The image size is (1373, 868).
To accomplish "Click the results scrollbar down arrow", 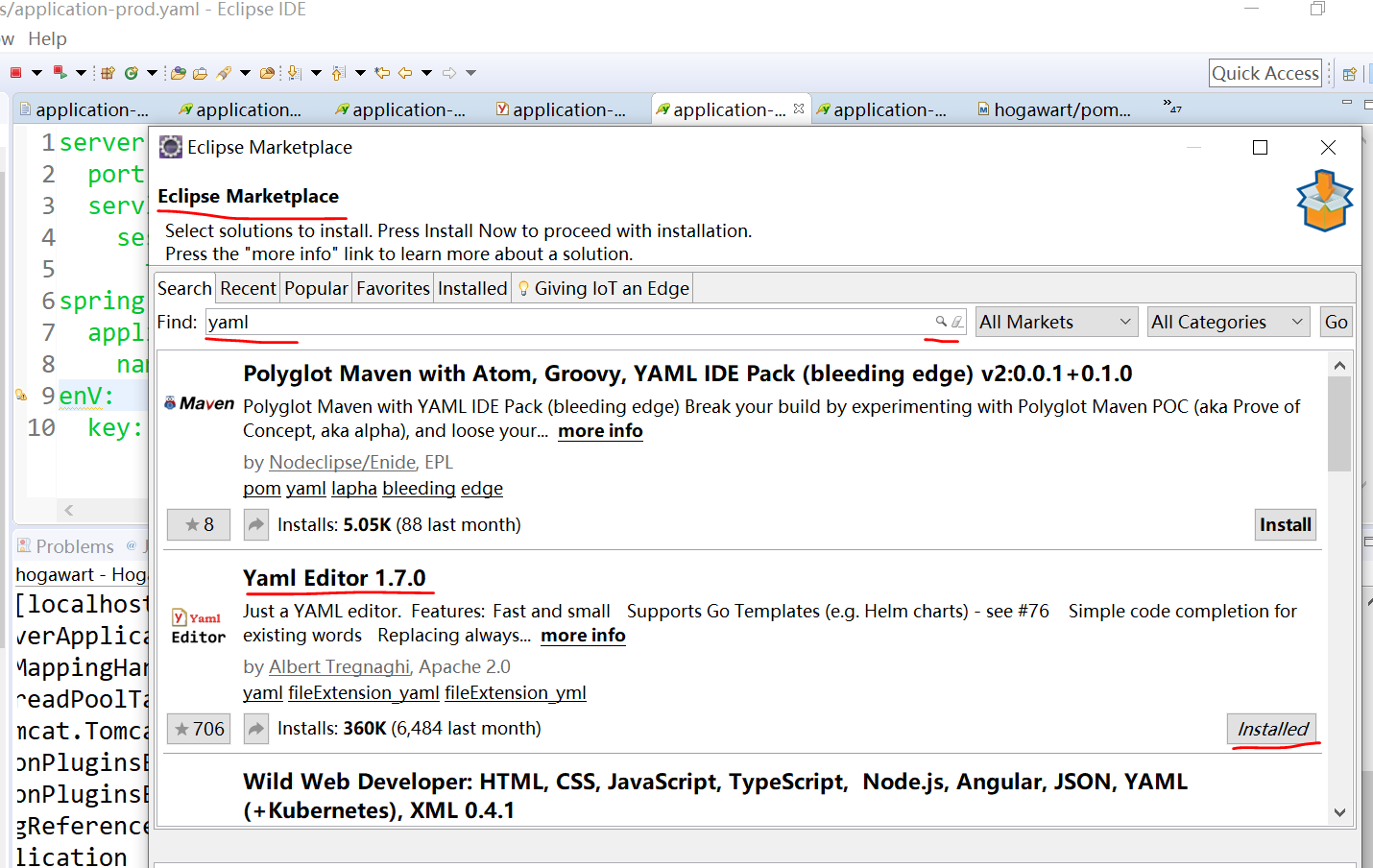I will [1339, 812].
